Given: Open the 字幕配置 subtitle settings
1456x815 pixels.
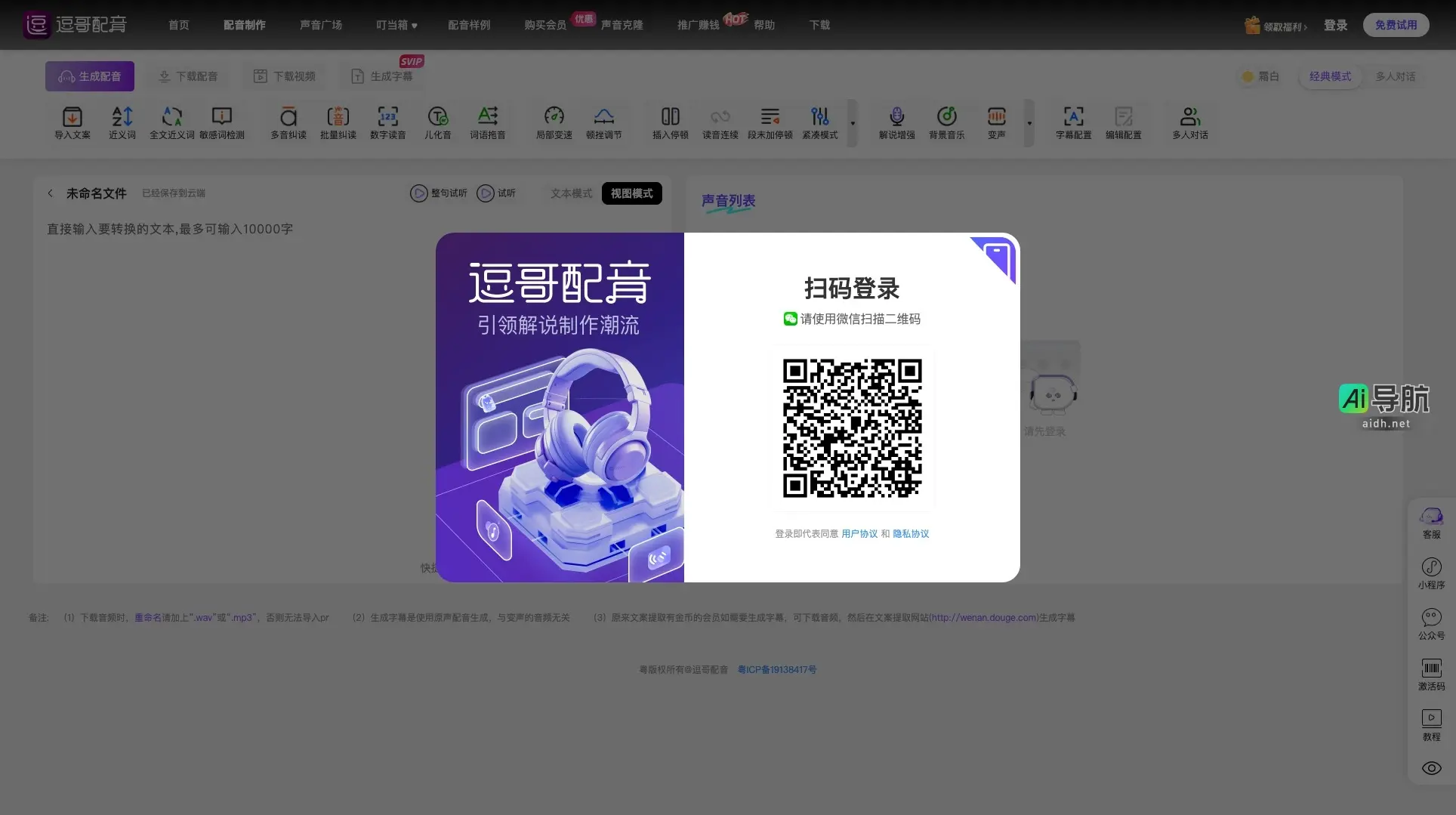Looking at the screenshot, I should 1073,122.
